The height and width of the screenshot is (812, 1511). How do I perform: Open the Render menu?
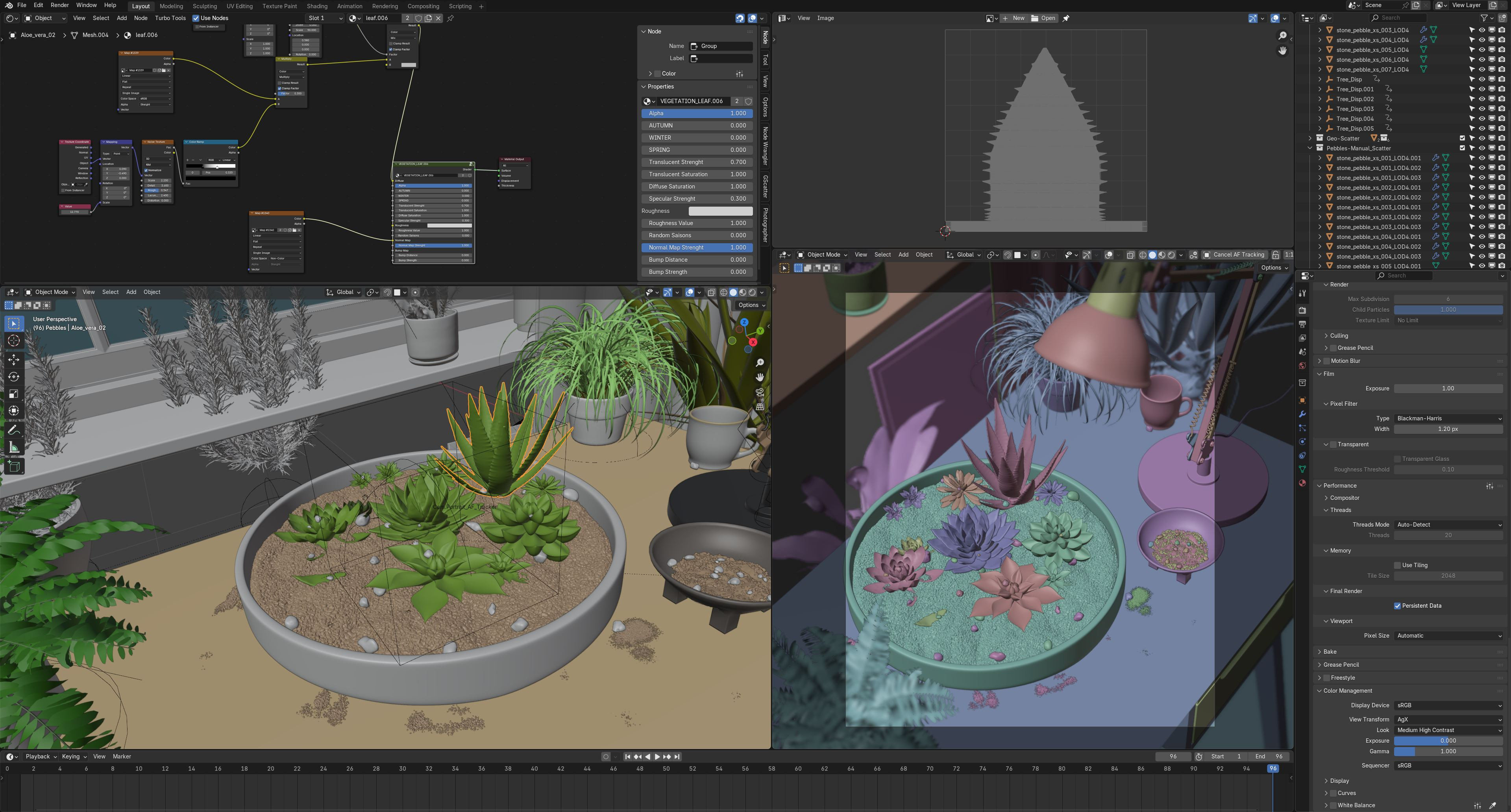(59, 5)
